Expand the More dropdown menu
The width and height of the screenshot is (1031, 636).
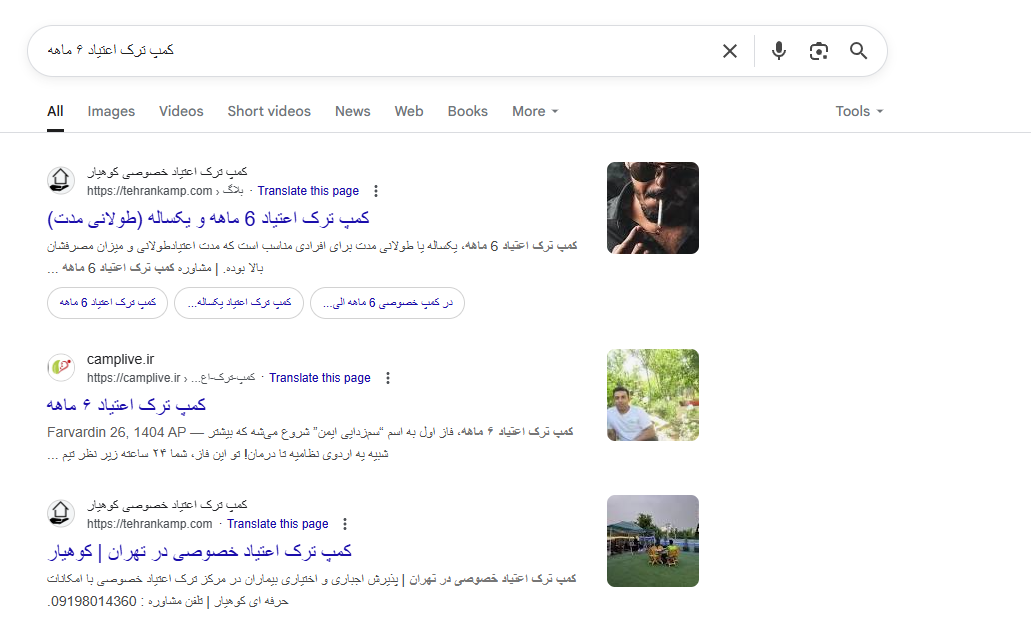(x=535, y=111)
